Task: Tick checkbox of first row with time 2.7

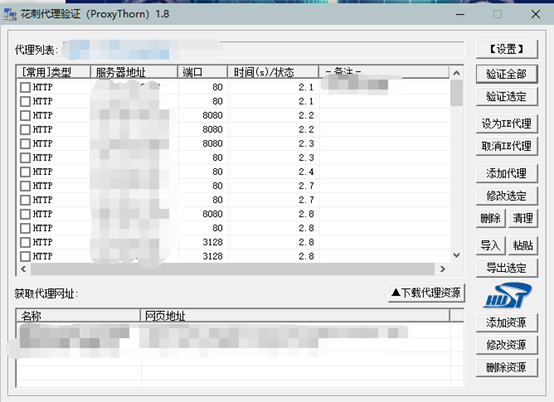Action: click(x=25, y=186)
